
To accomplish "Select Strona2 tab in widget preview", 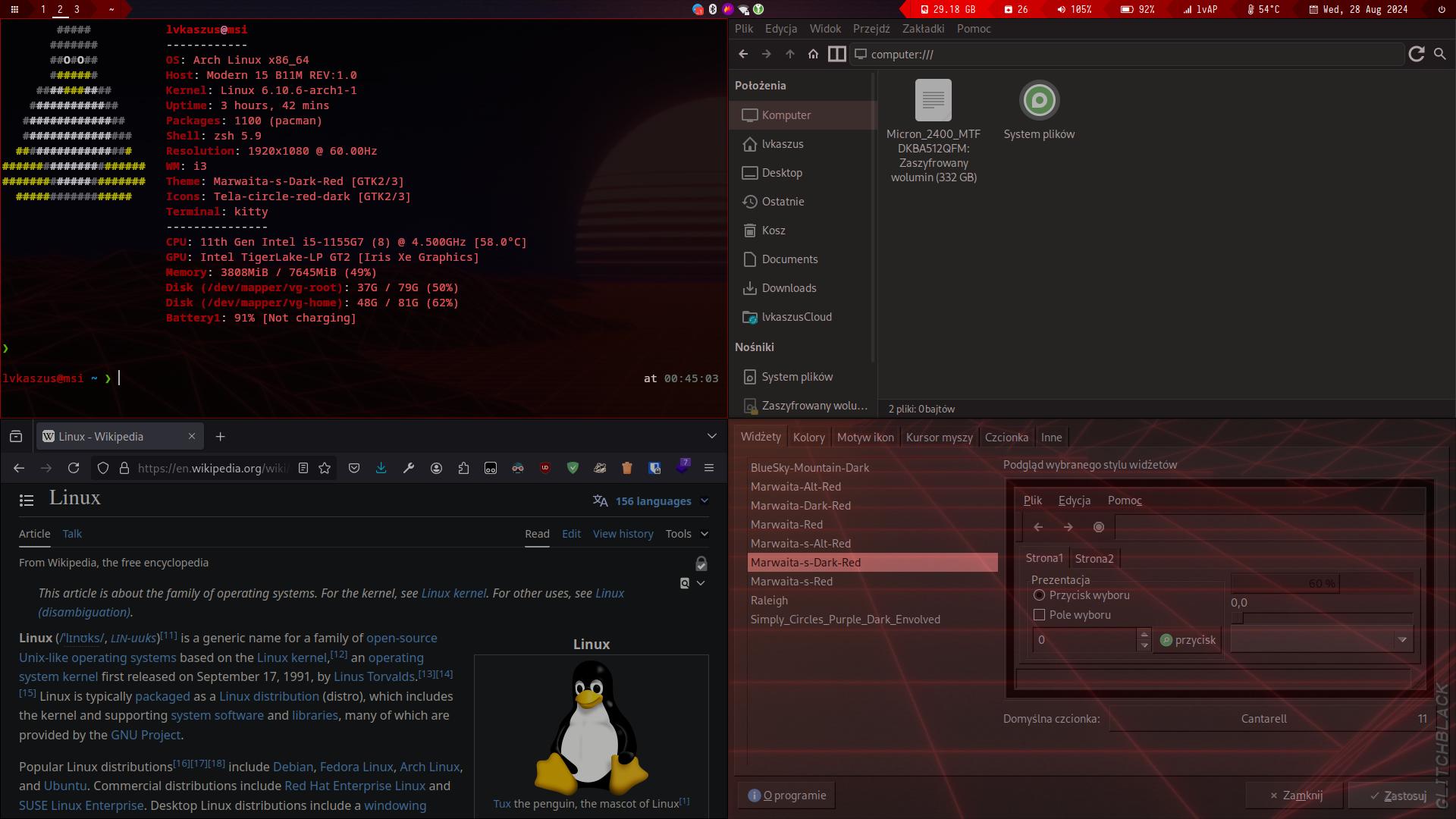I will point(1094,559).
